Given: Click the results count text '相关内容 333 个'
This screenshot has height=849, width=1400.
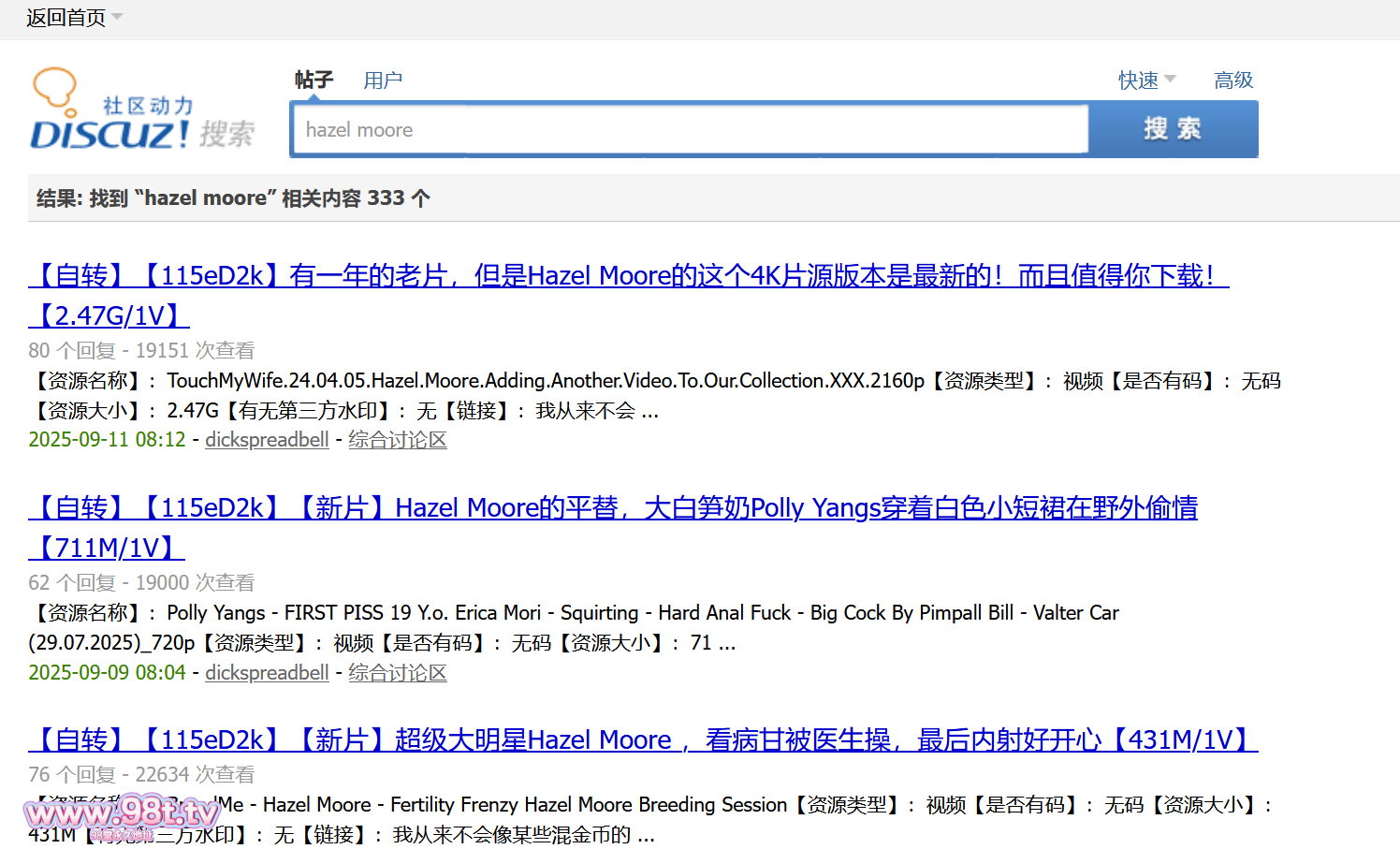Looking at the screenshot, I should (356, 198).
